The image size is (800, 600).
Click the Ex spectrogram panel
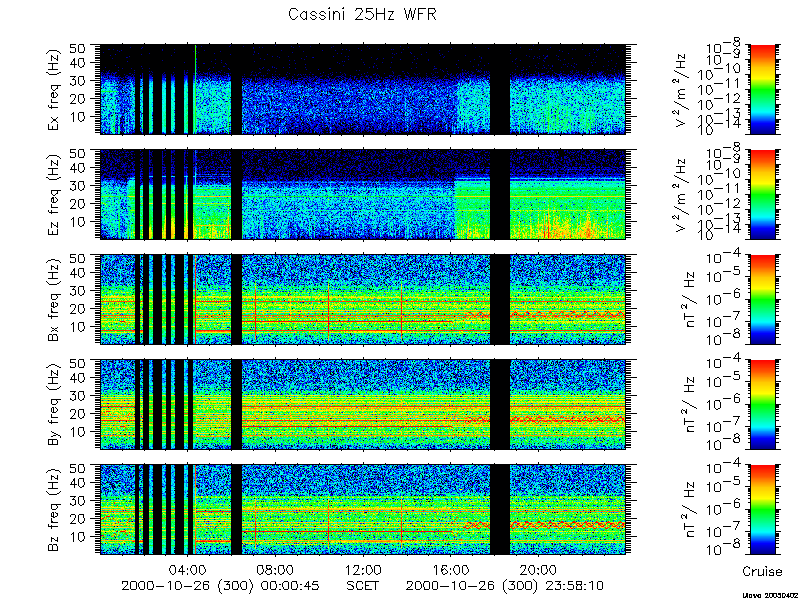point(363,89)
